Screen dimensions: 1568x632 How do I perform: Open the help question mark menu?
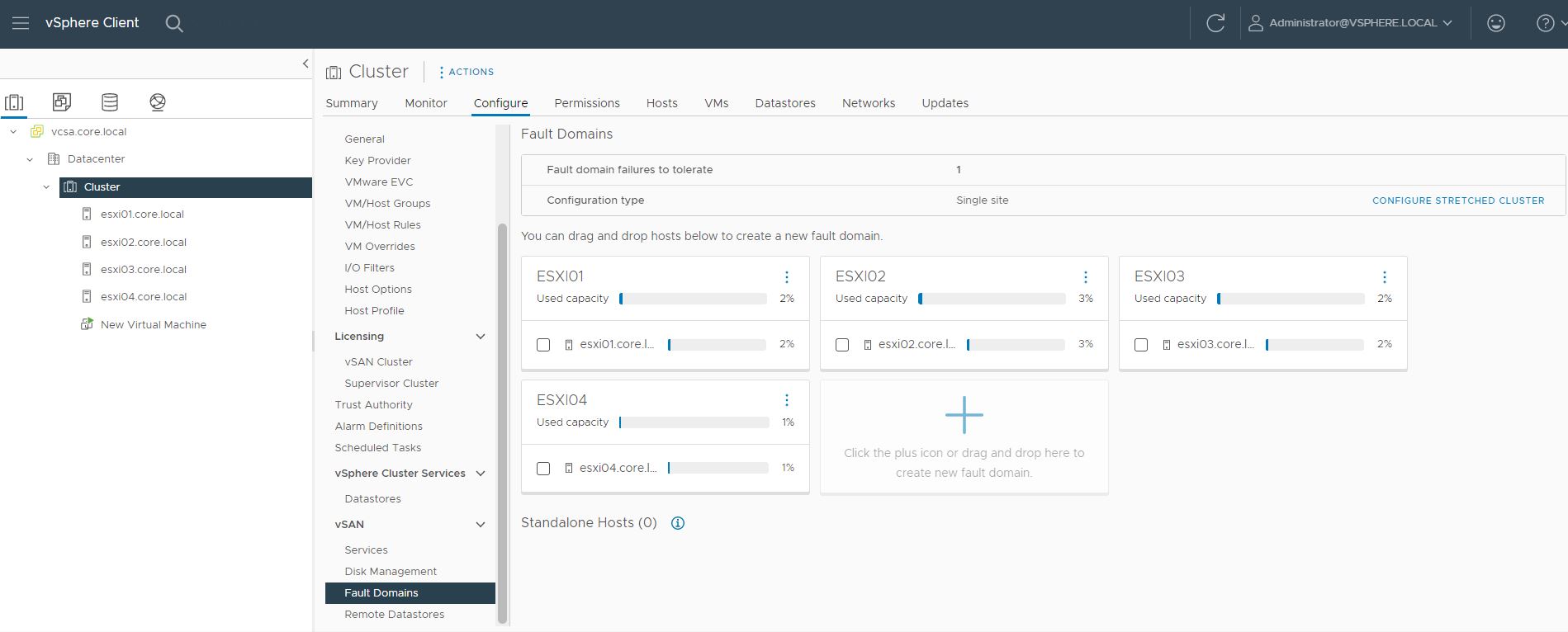pos(1546,23)
